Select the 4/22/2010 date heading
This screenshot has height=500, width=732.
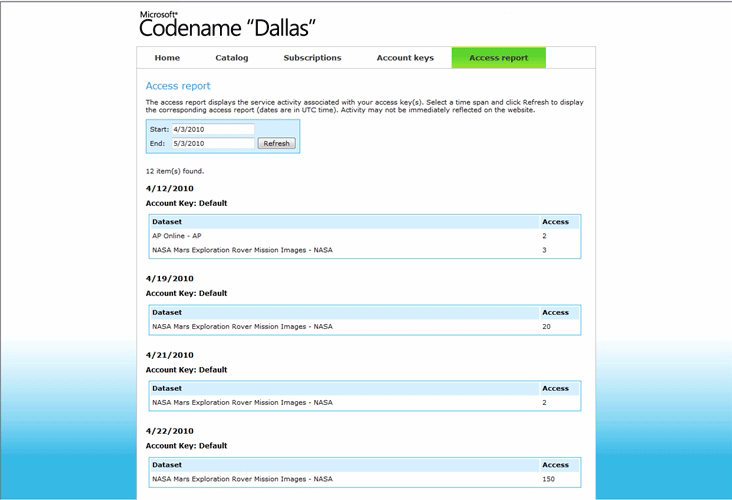tap(169, 431)
